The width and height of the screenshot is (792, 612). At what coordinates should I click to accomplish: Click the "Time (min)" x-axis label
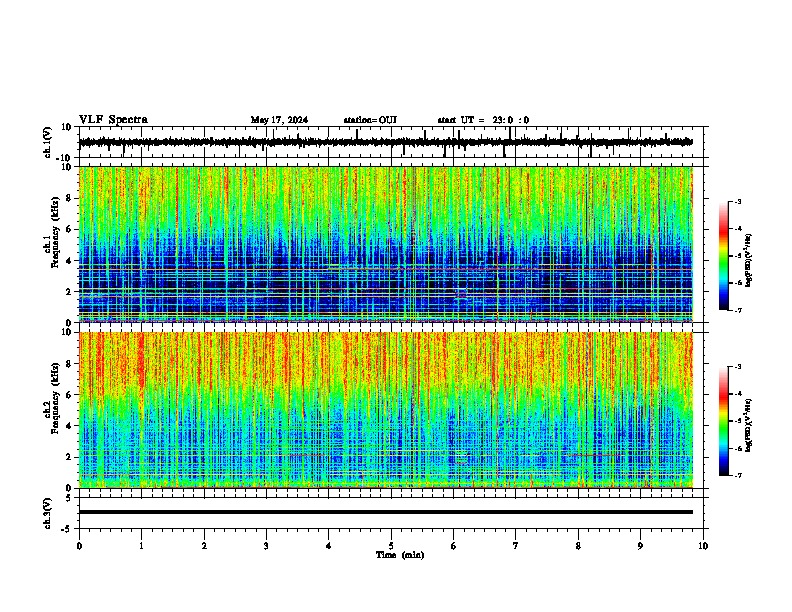click(400, 555)
